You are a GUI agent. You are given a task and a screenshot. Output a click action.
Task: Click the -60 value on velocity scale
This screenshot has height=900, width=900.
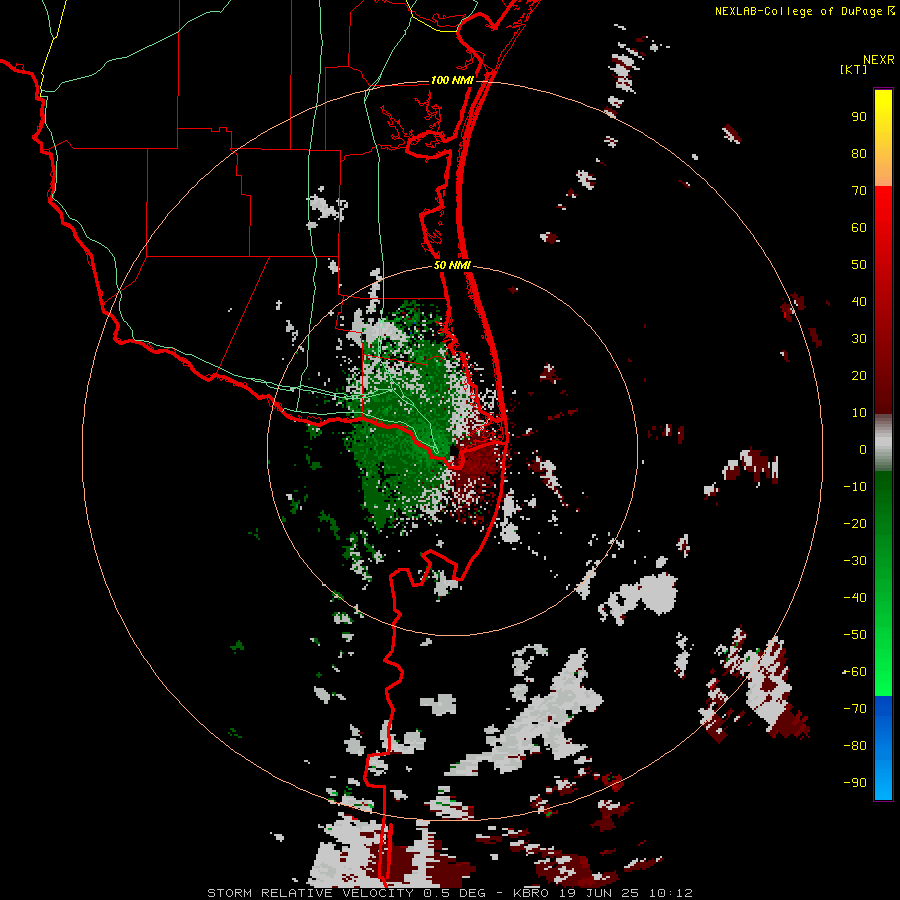[x=855, y=672]
